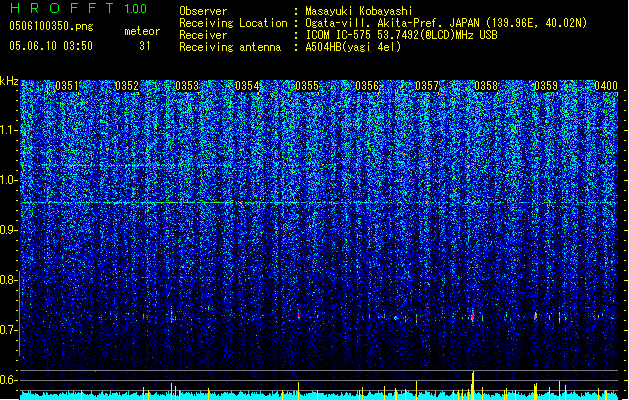Click the 0356 time marker
Image resolution: width=629 pixels, height=400 pixels.
[x=367, y=86]
